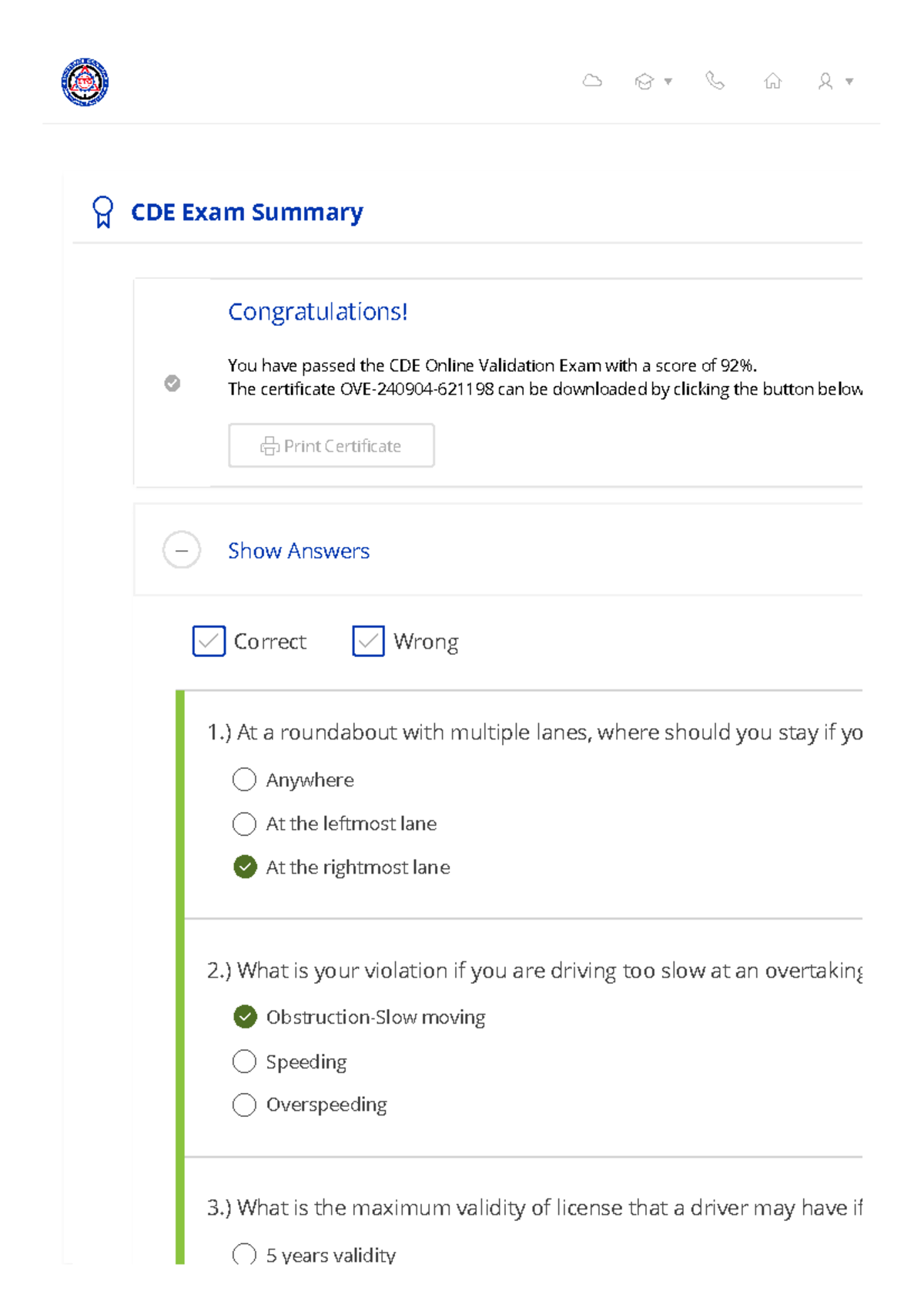Click the user profile icon

point(826,80)
